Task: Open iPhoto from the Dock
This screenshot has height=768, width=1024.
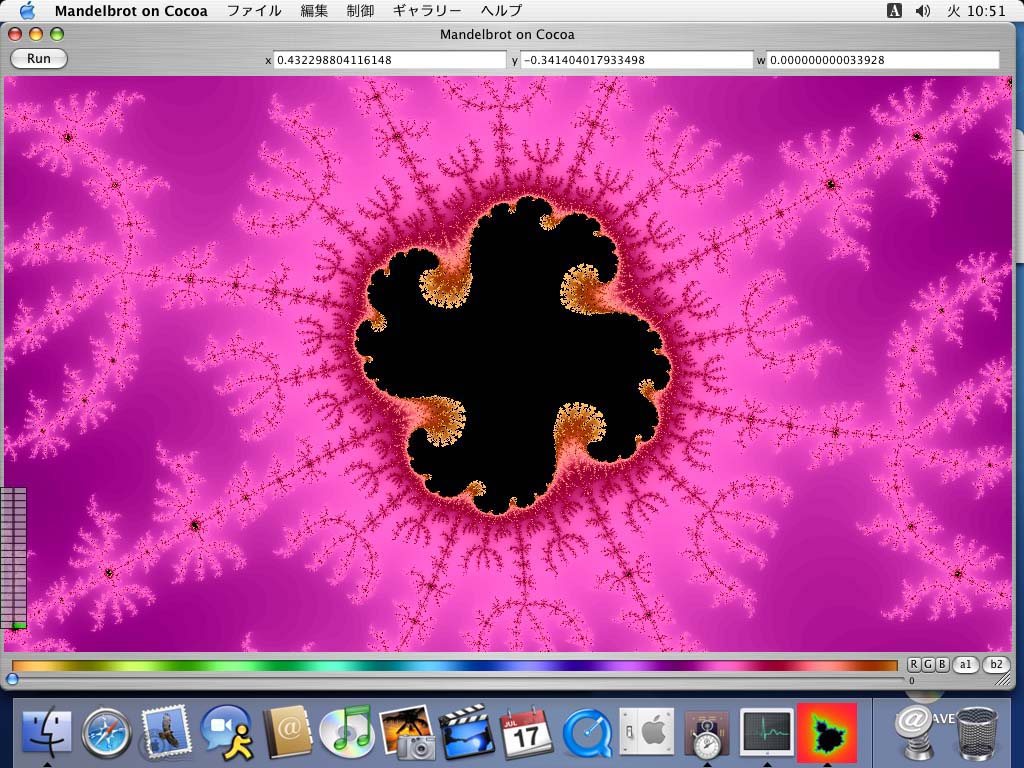Action: click(x=406, y=731)
